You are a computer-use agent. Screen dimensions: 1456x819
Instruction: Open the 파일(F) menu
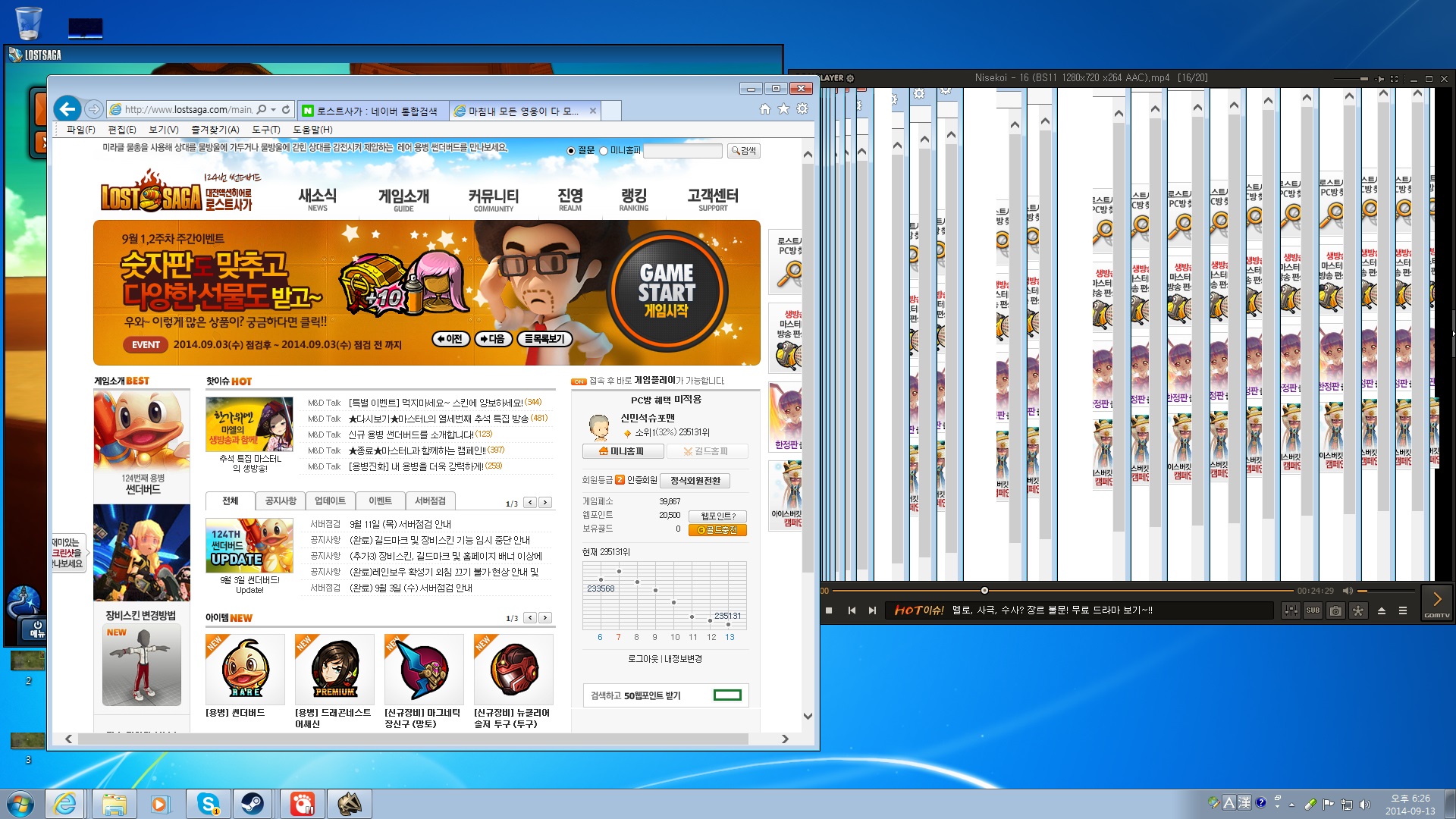pos(80,130)
